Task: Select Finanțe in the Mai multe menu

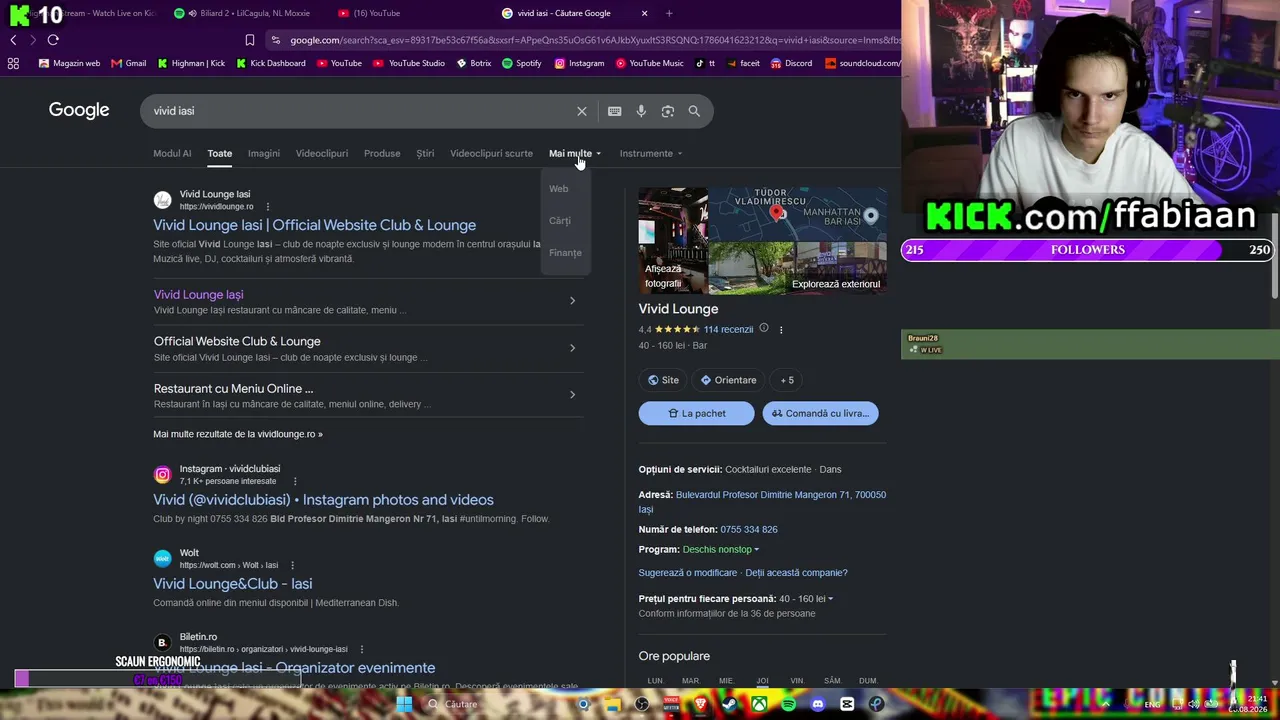Action: (565, 253)
